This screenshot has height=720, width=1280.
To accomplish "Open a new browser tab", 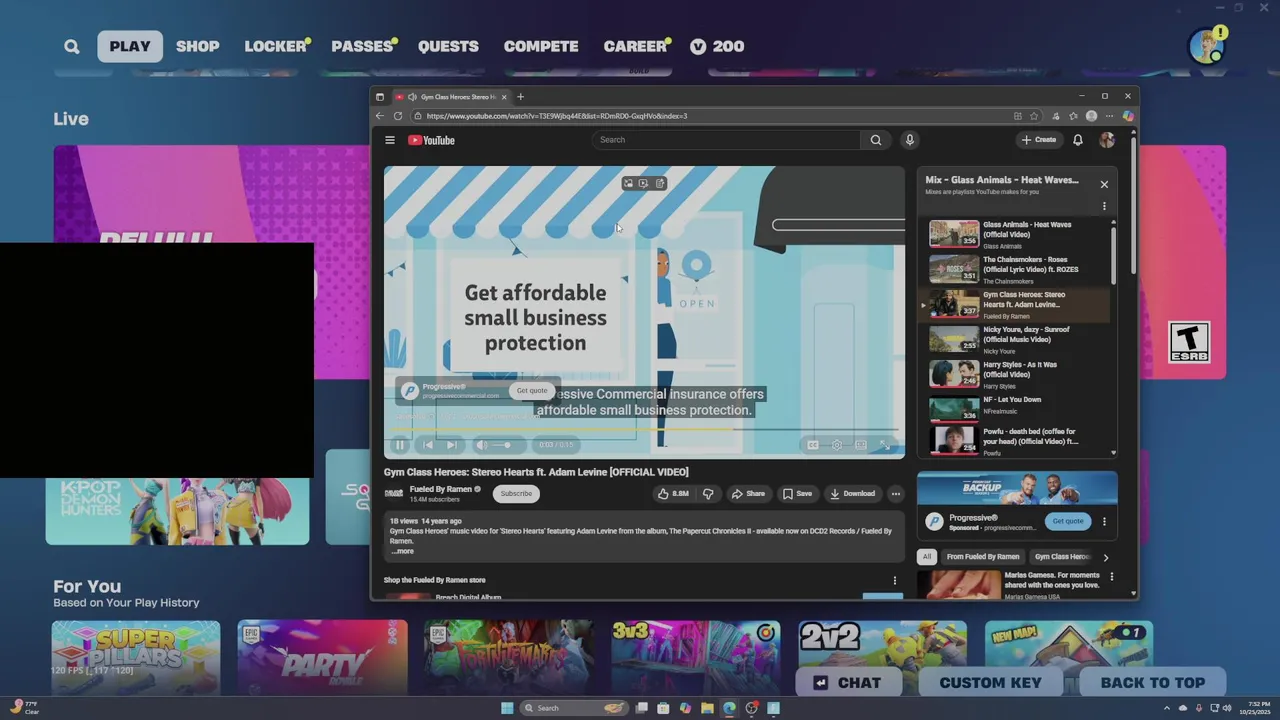I will pyautogui.click(x=520, y=97).
